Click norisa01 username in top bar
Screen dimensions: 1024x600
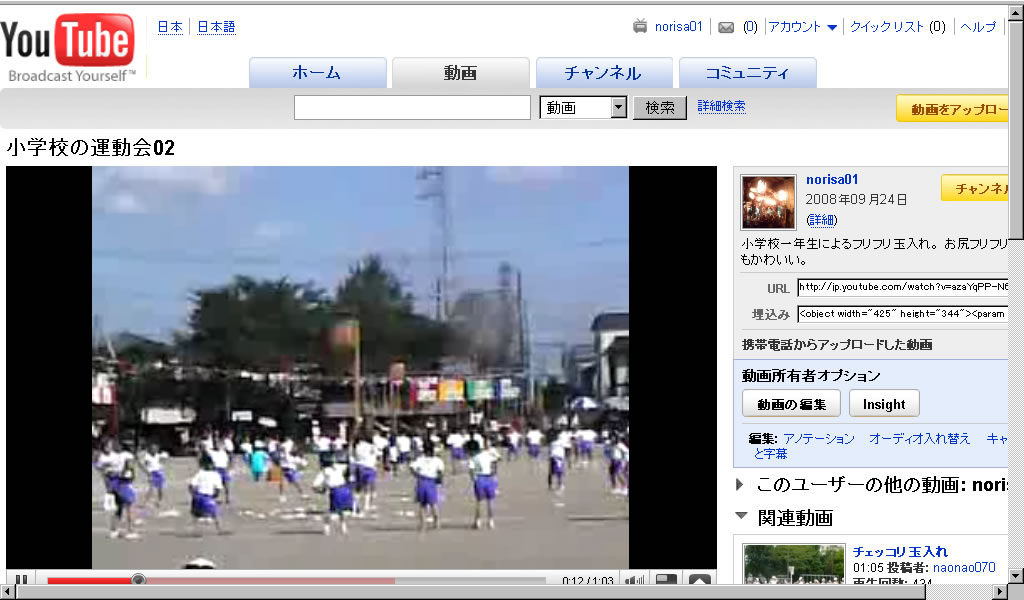pyautogui.click(x=679, y=27)
